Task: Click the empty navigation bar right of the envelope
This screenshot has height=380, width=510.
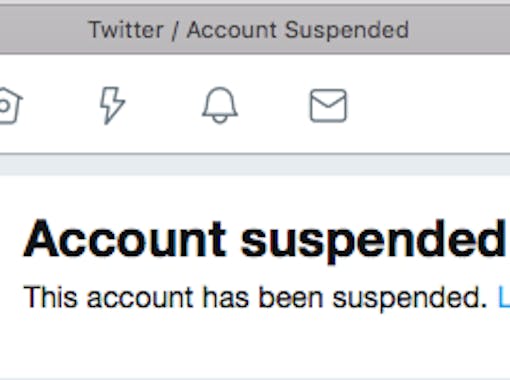Action: coord(430,105)
